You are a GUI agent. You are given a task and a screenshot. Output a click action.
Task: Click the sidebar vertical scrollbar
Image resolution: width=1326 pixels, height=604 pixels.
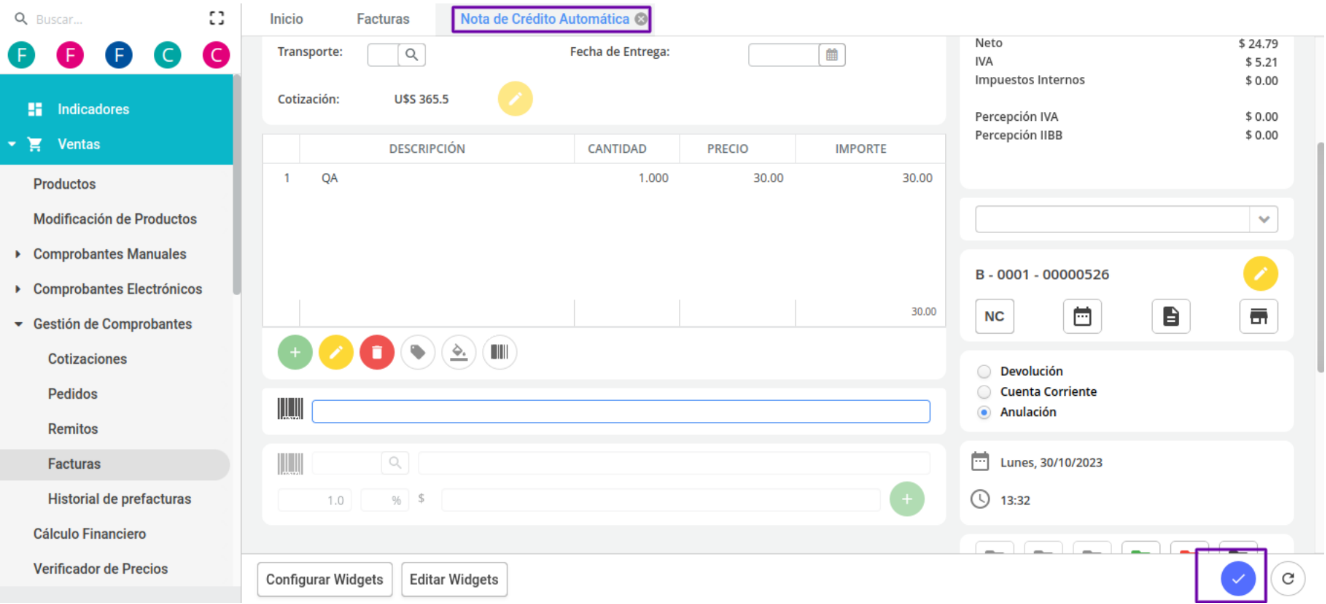click(x=237, y=185)
